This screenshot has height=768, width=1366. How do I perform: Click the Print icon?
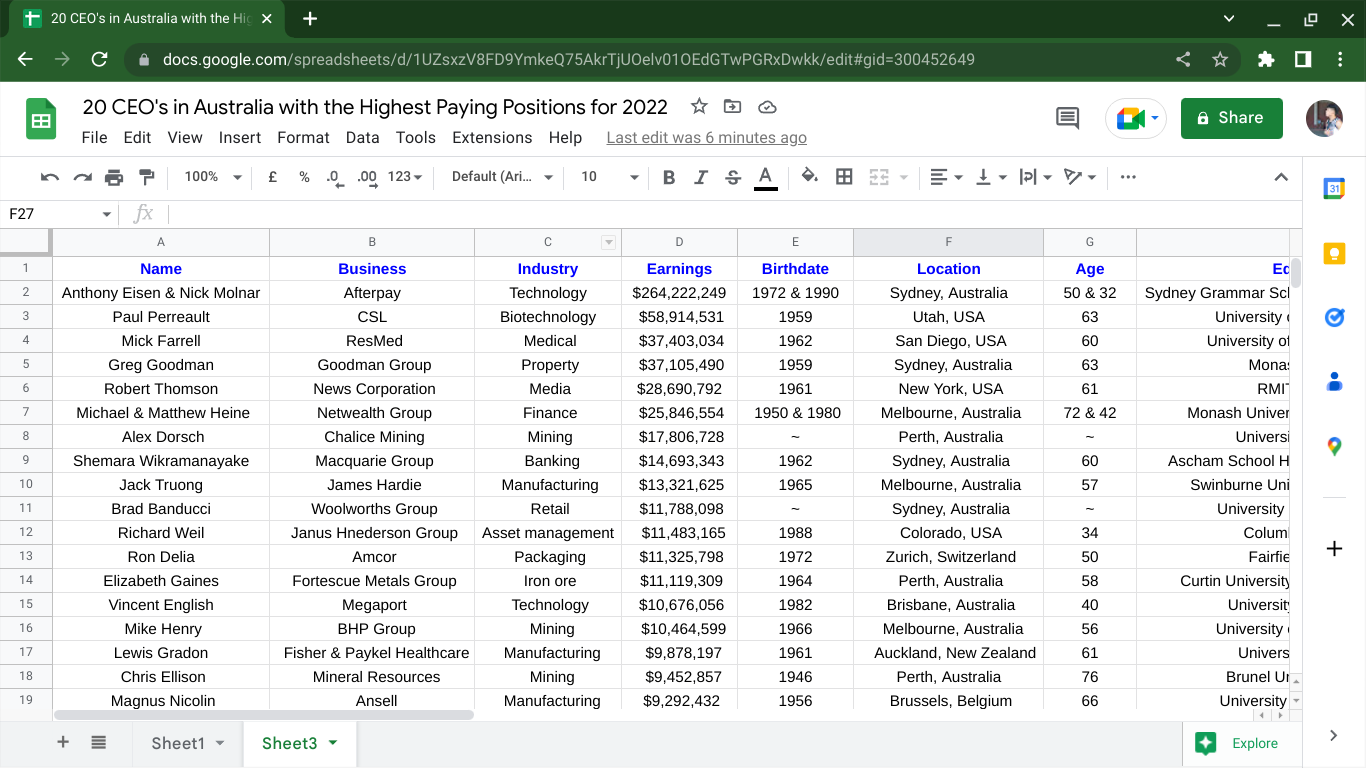(x=114, y=177)
